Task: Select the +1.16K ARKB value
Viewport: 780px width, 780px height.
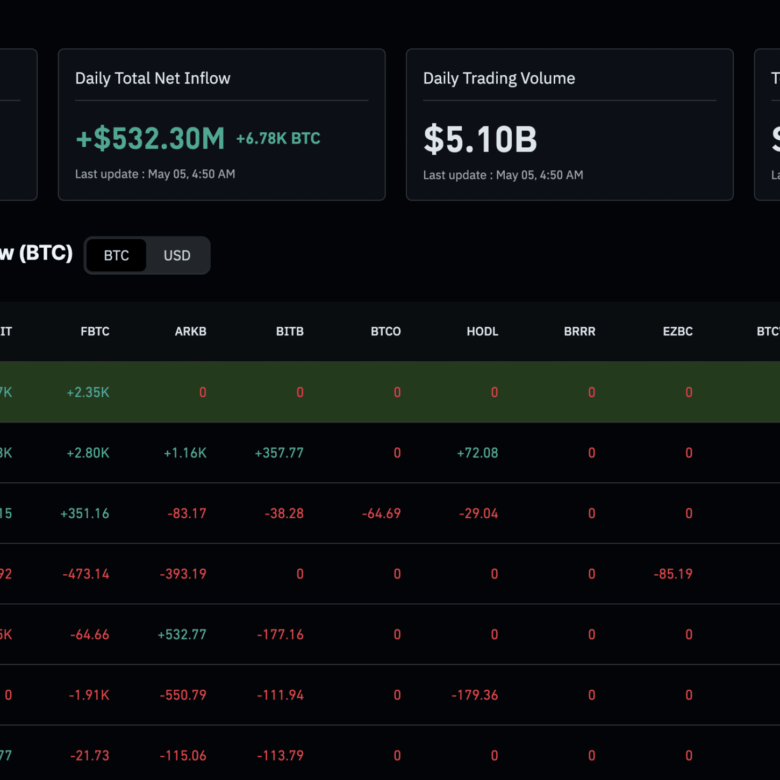Action: pos(185,453)
